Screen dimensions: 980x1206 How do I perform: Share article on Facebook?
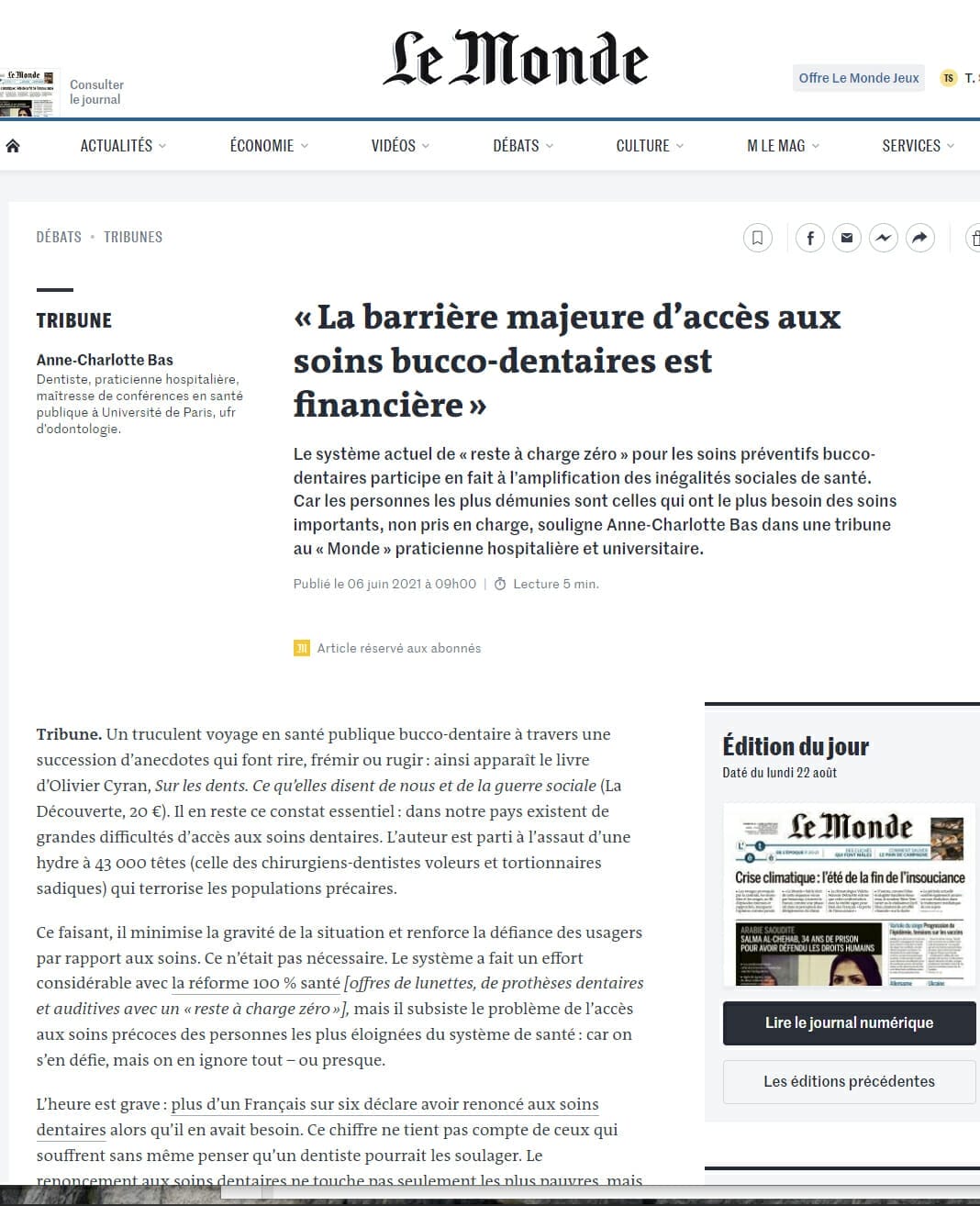coord(810,239)
